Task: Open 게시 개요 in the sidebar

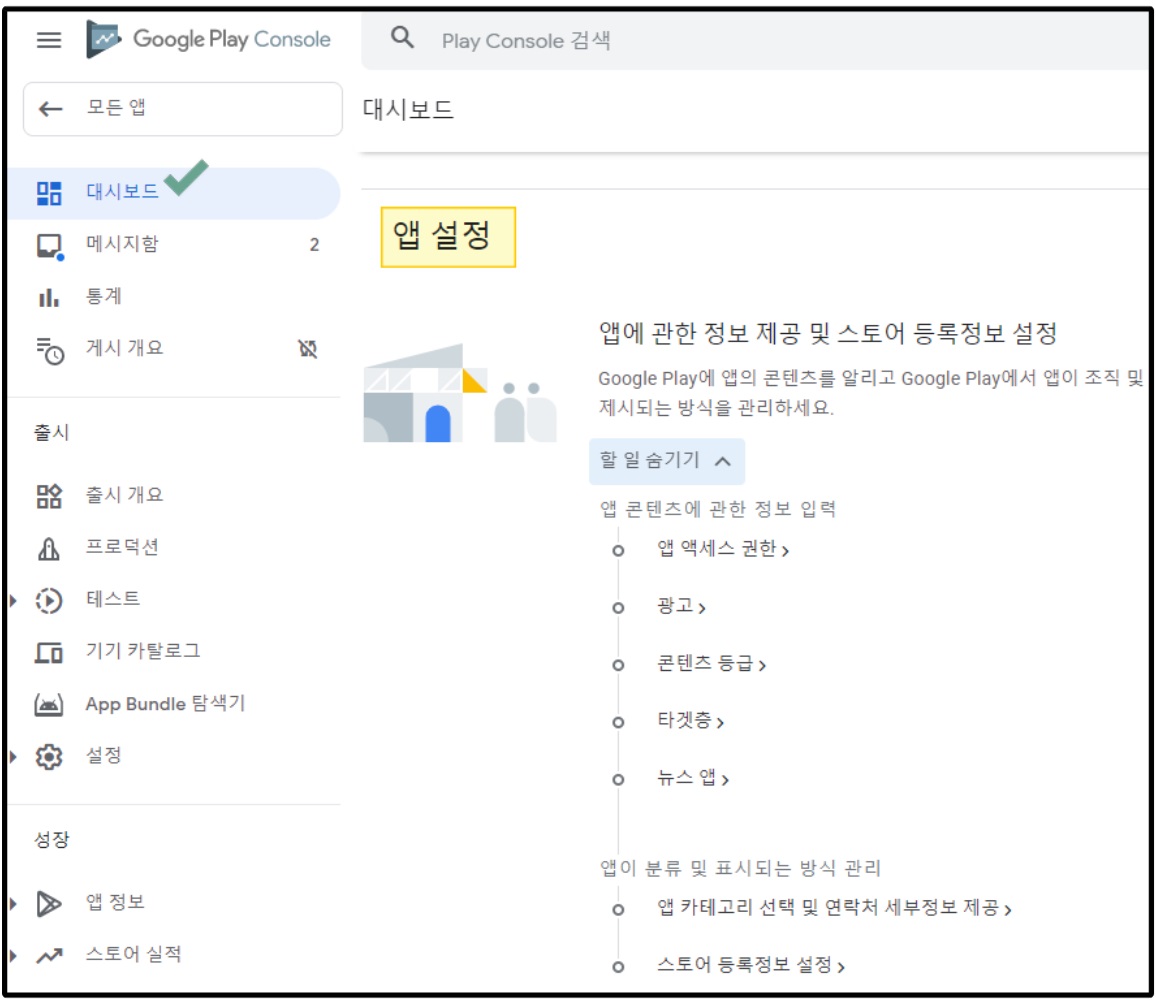Action: pyautogui.click(x=175, y=349)
